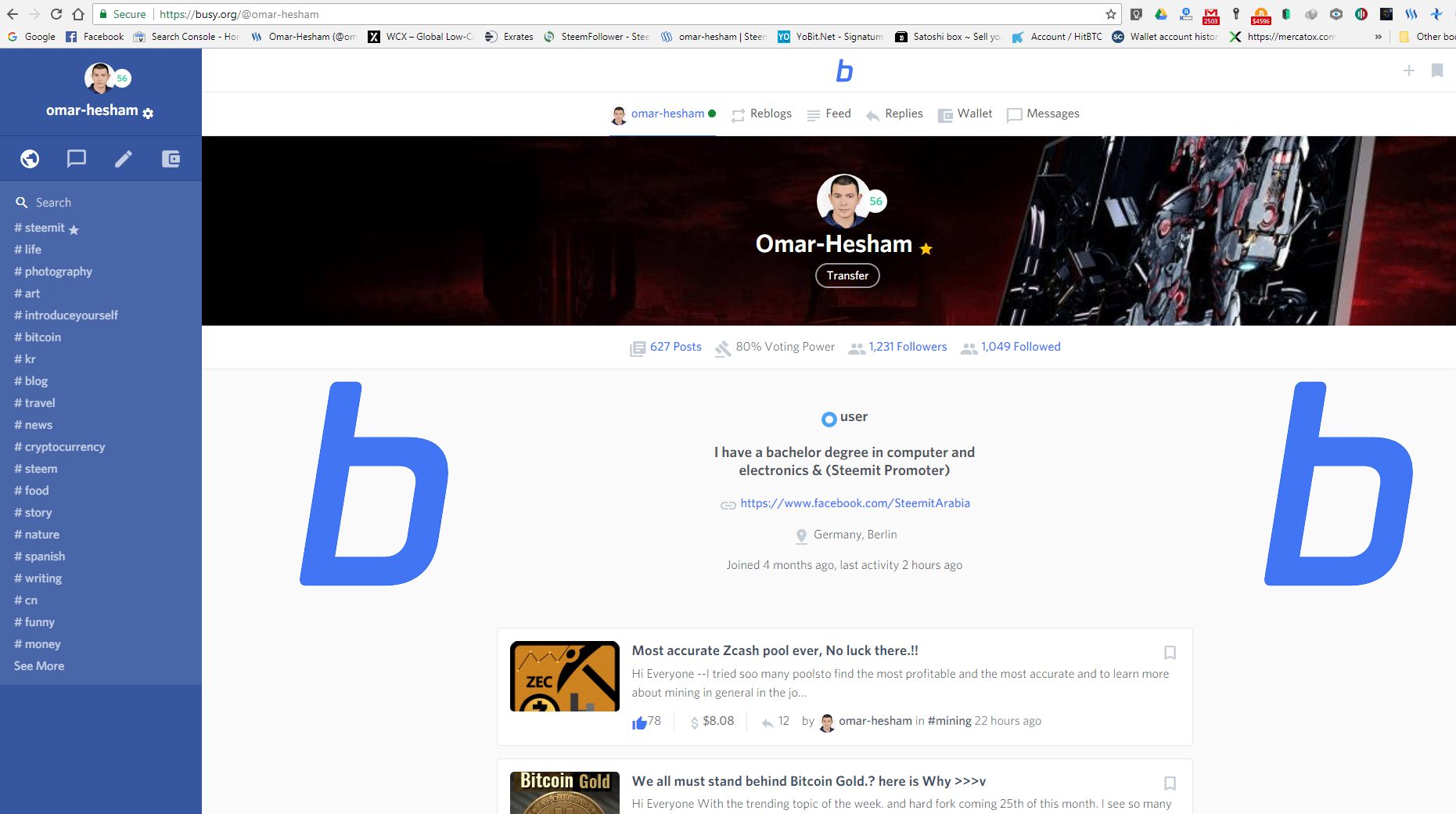Select the # life tag
This screenshot has width=1456, height=814.
[27, 250]
